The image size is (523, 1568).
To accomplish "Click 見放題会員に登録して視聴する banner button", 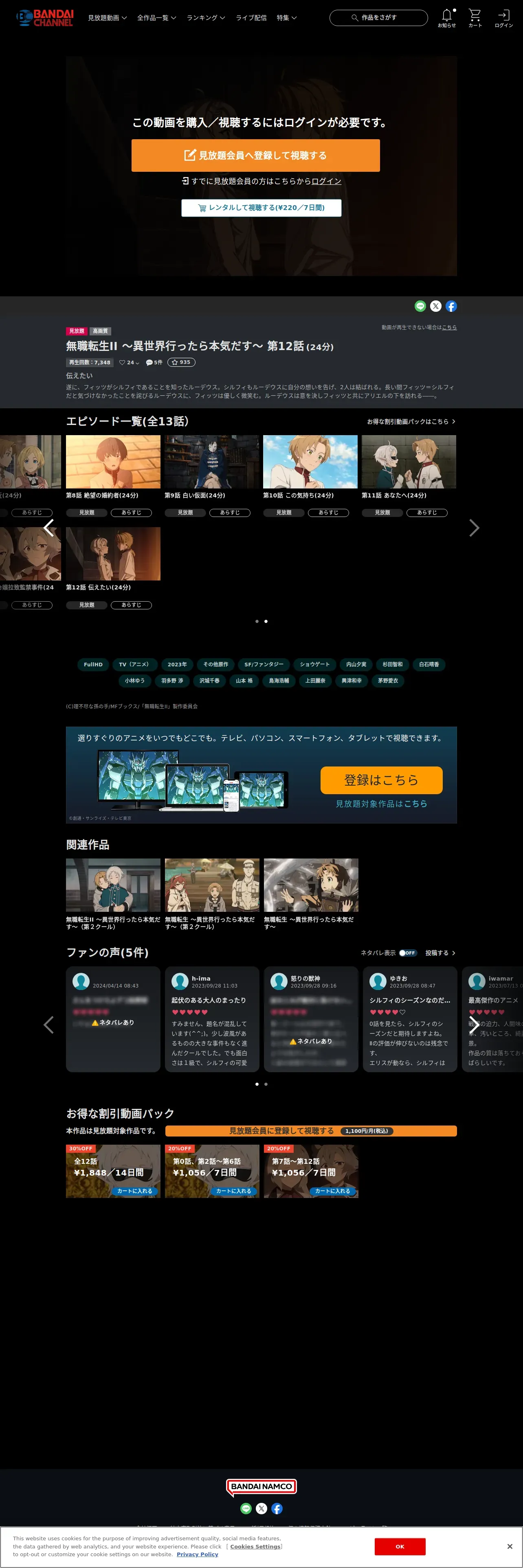I will click(311, 1130).
